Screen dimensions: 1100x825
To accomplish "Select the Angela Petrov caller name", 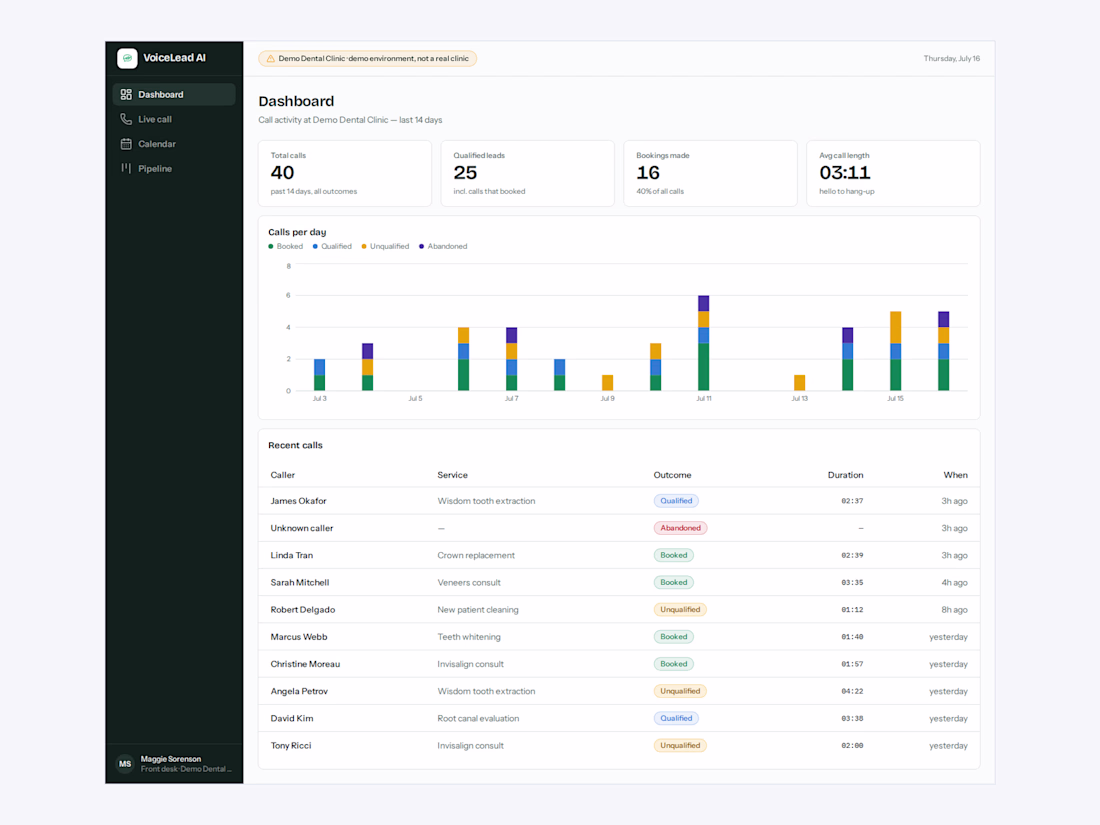I will coord(299,692).
